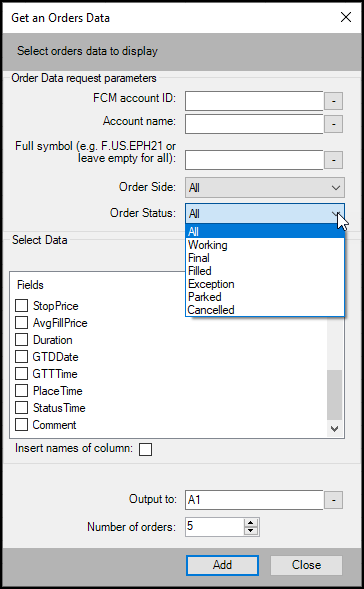Click the Close button
Screen dimensions: 364x589
(x=306, y=565)
